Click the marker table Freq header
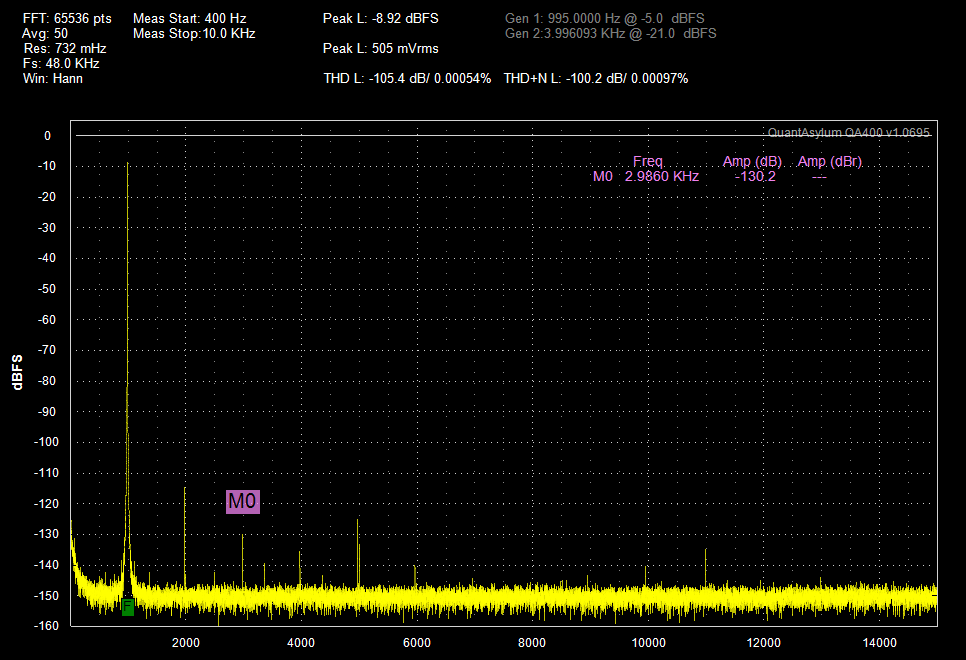 point(647,161)
